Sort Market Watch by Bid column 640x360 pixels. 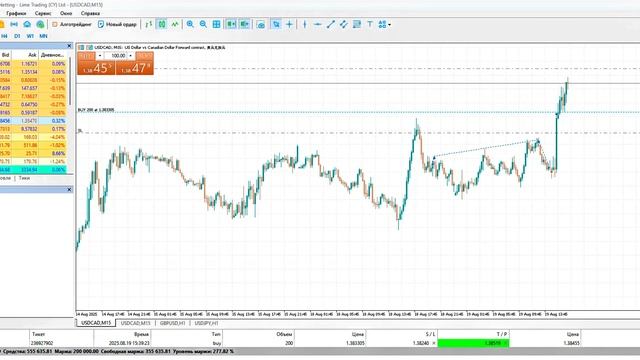click(5, 55)
